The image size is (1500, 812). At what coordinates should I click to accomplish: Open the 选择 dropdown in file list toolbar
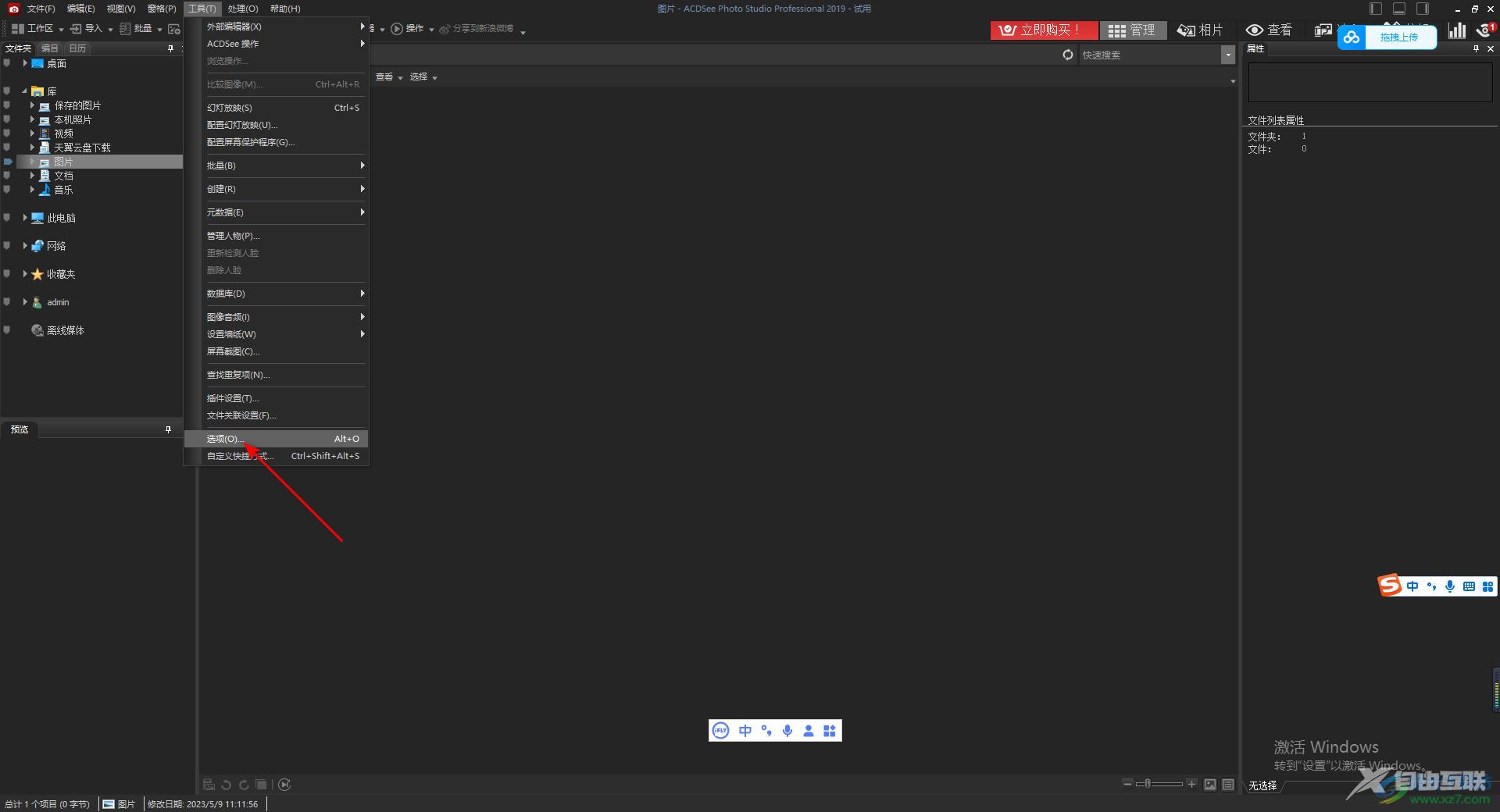423,77
